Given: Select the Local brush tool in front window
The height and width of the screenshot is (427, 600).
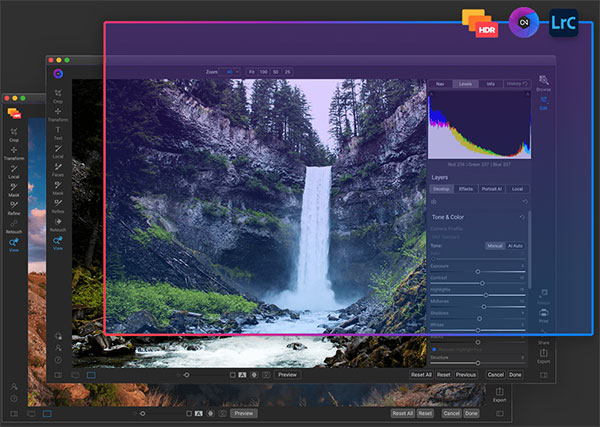Looking at the screenshot, I should click(x=58, y=151).
